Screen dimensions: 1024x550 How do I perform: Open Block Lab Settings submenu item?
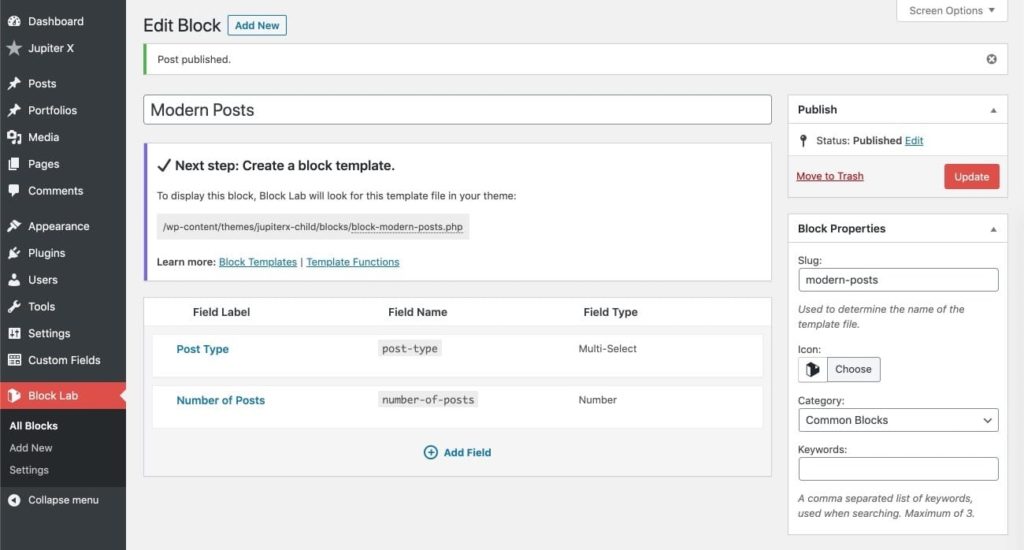click(x=29, y=470)
